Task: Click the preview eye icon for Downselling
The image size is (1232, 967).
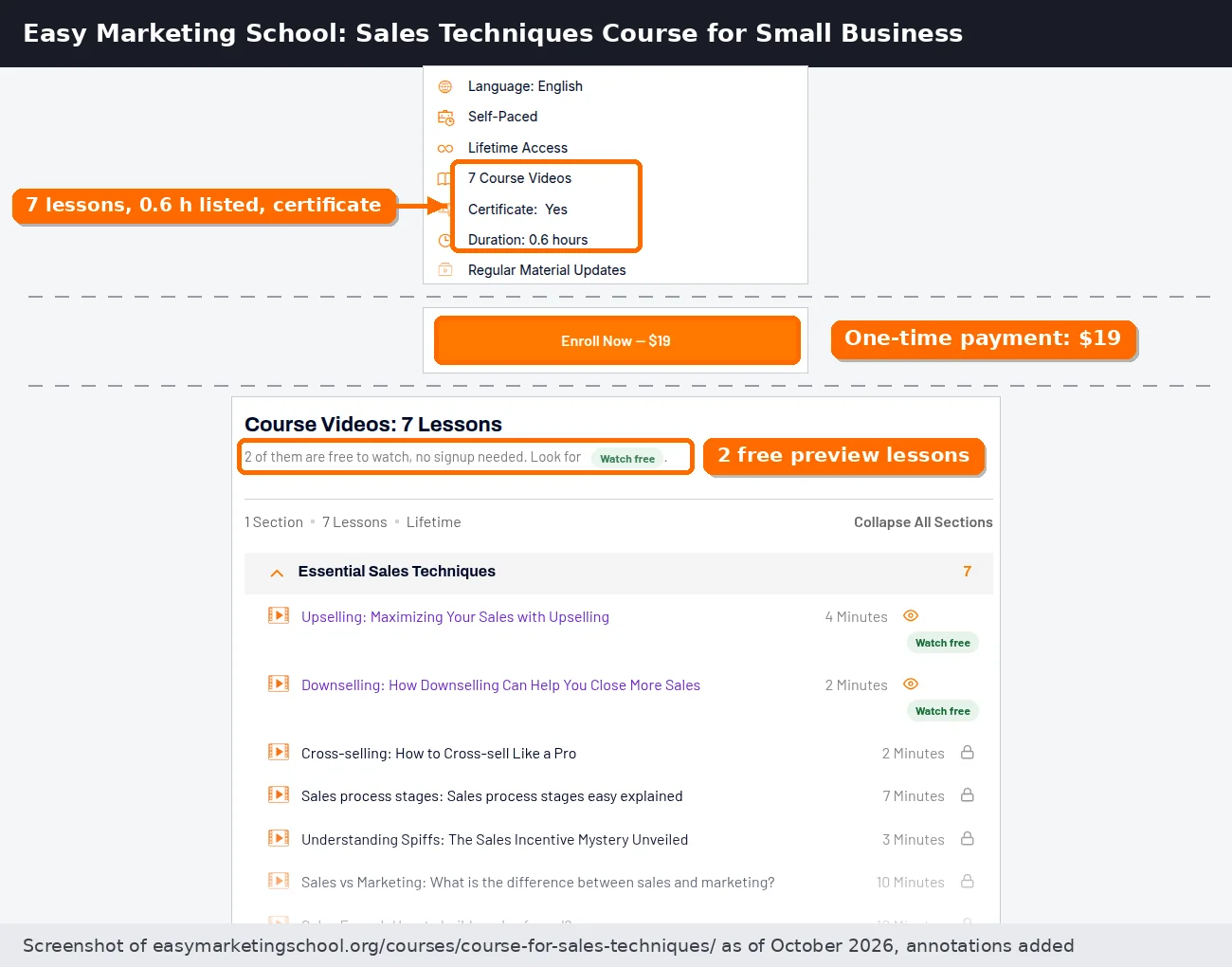Action: coord(911,684)
